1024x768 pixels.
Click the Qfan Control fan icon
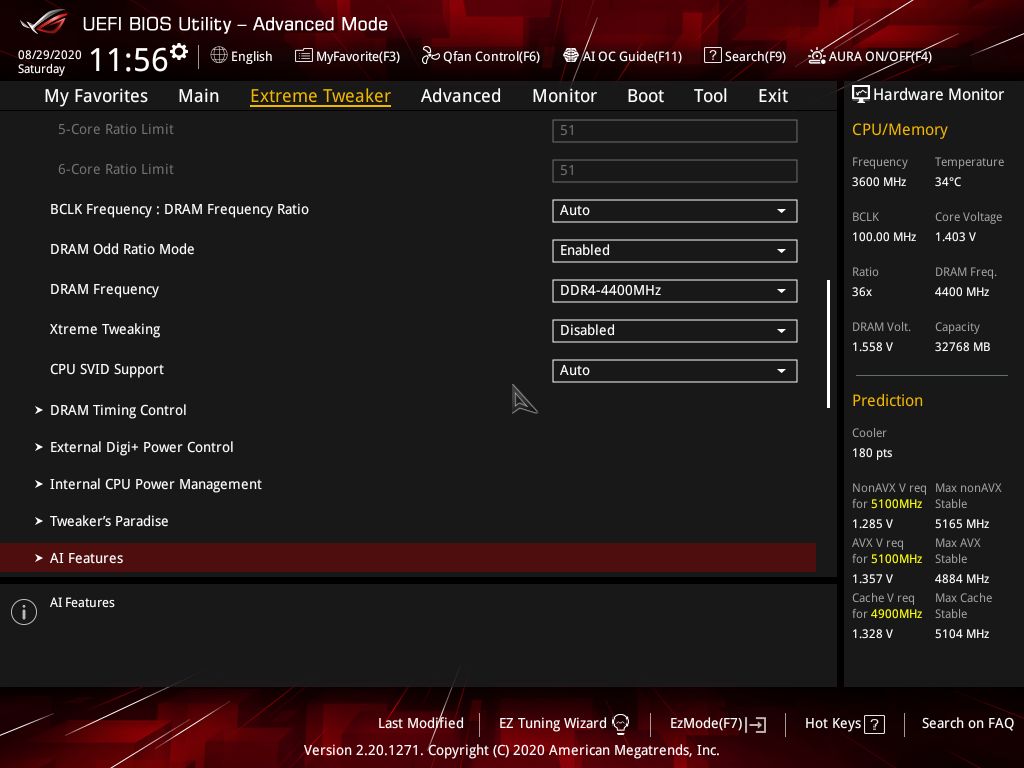tap(430, 56)
